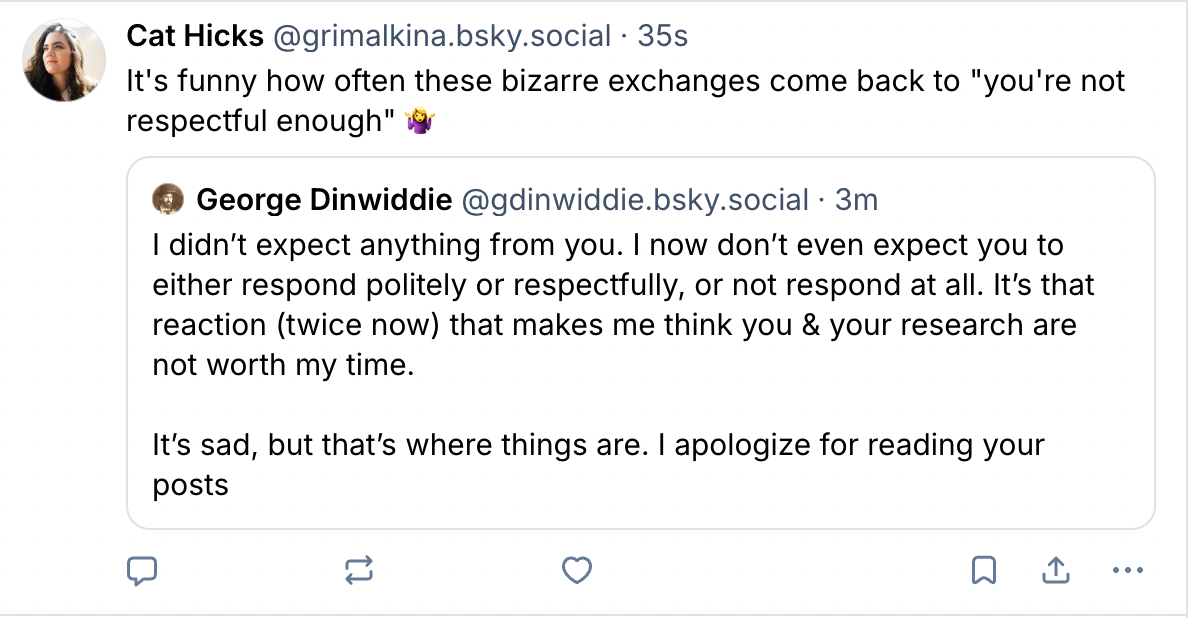1188x618 pixels.
Task: Click the @gdinwiddie.bsky.social handle
Action: tap(634, 200)
